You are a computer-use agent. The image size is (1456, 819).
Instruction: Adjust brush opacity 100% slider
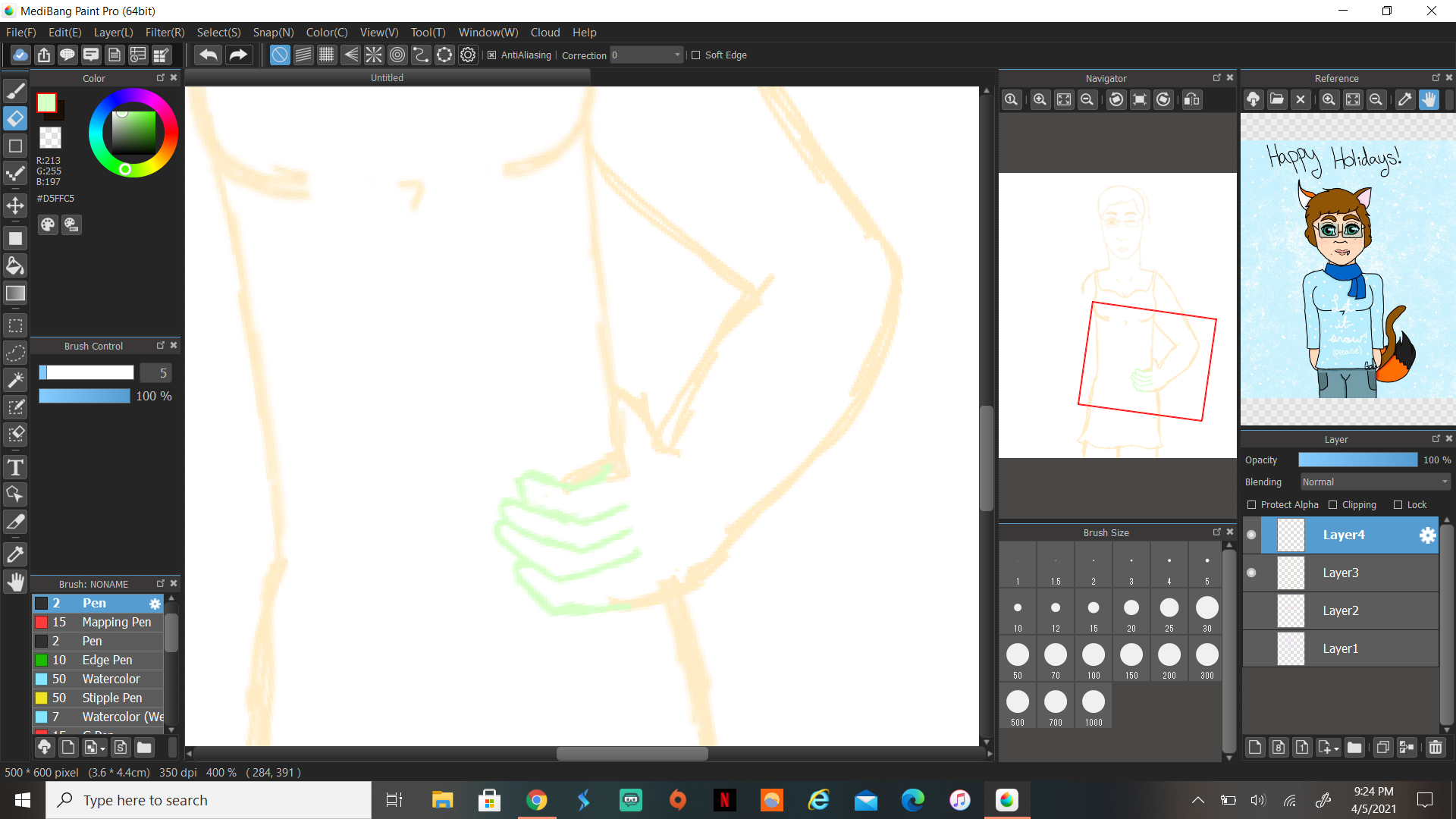pos(84,397)
